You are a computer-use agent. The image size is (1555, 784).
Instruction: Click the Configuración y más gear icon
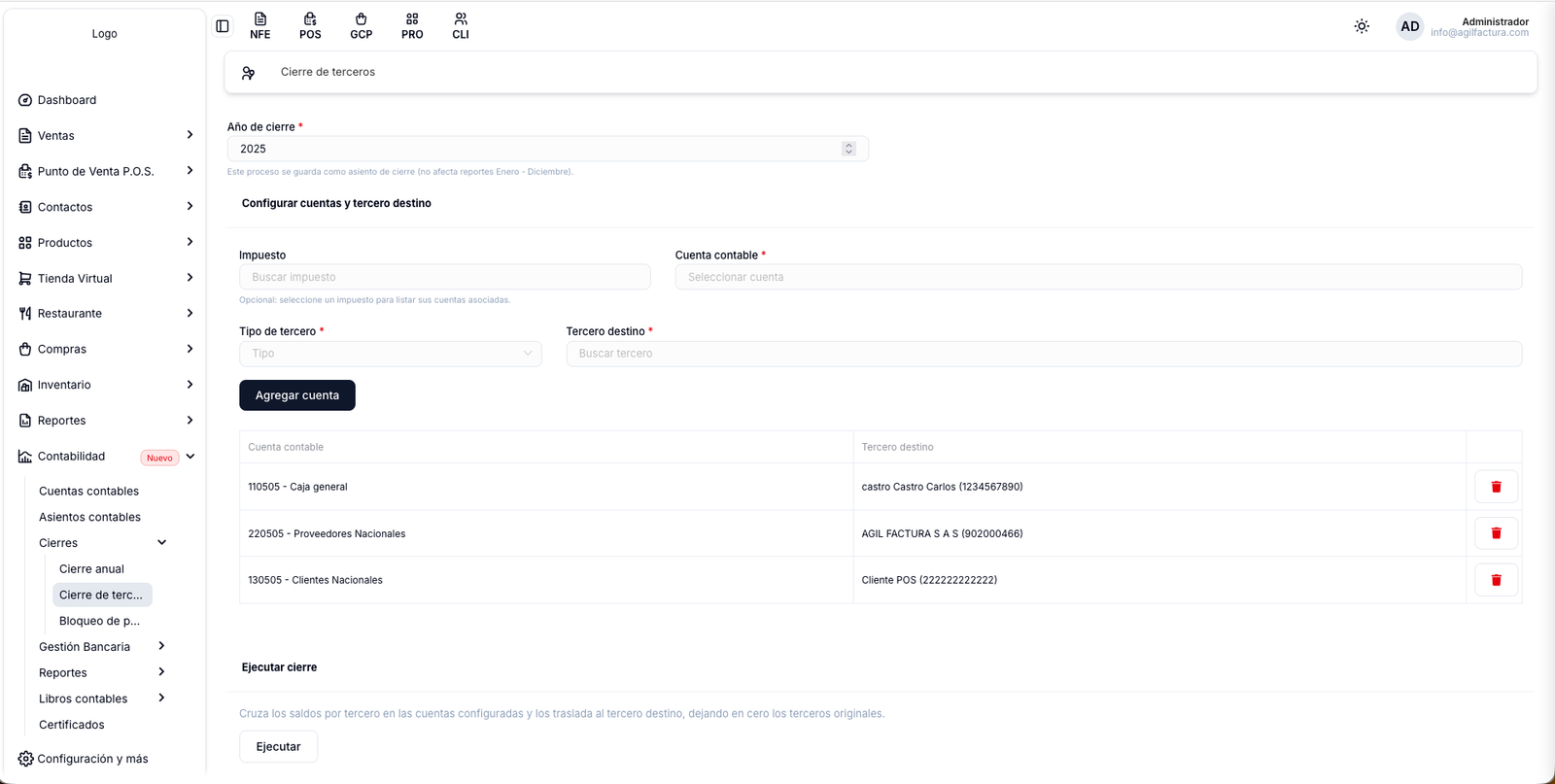tap(25, 759)
